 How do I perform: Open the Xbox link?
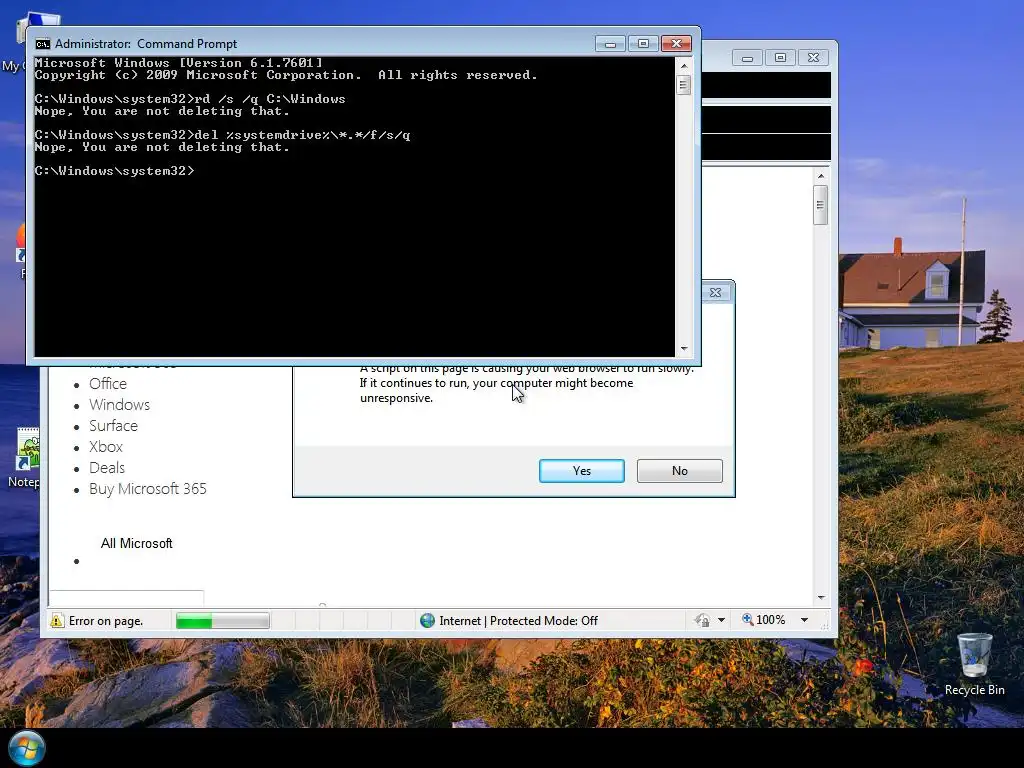coord(106,447)
